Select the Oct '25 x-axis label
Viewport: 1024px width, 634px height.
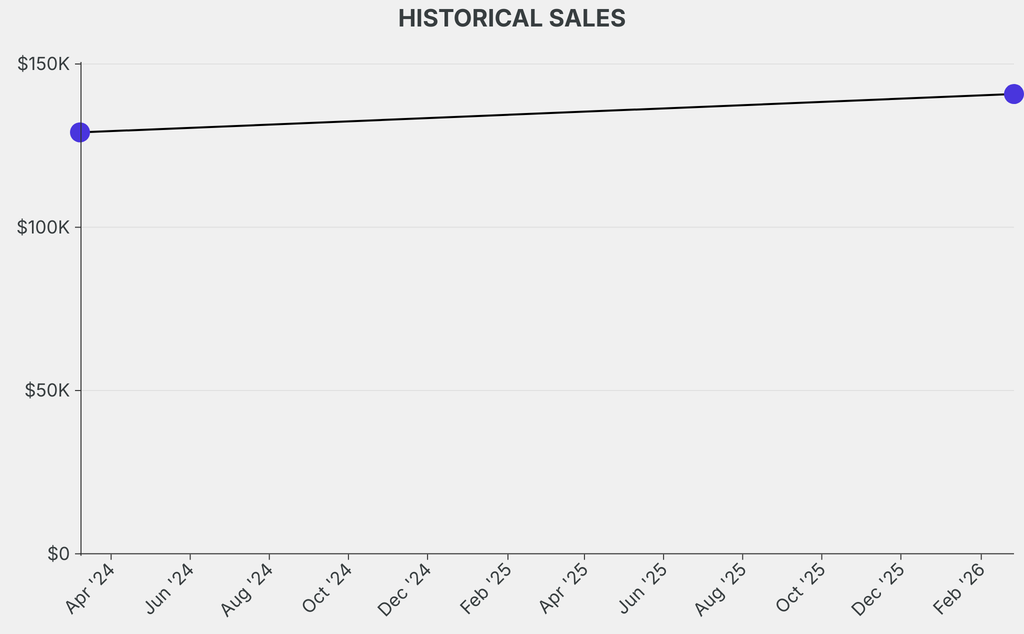click(801, 589)
